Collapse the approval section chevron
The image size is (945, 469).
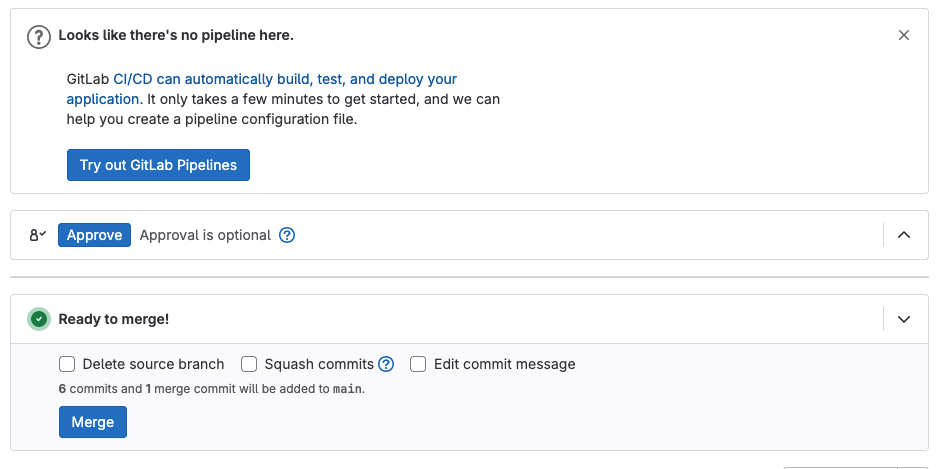coord(903,235)
